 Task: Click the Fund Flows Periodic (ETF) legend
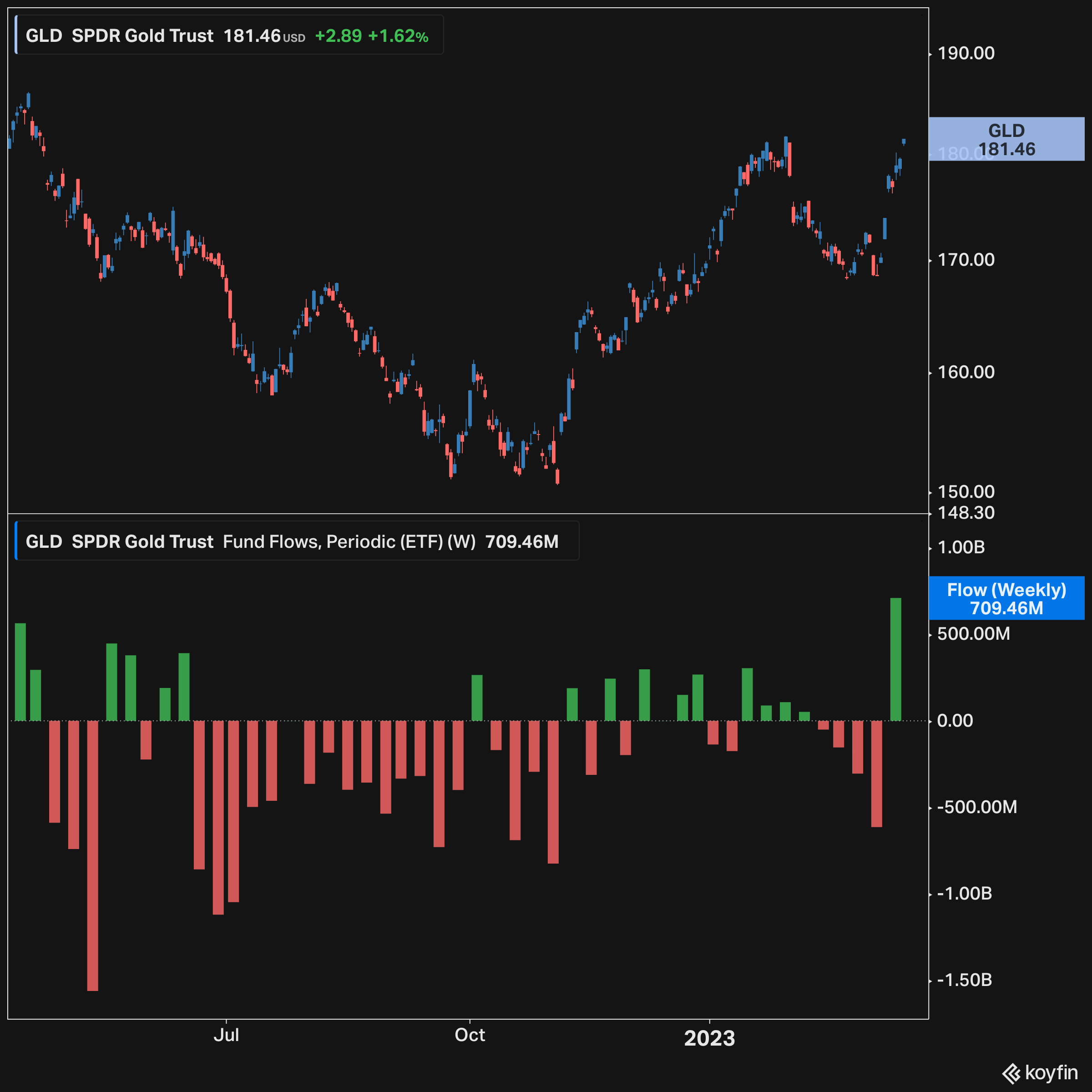pyautogui.click(x=297, y=541)
